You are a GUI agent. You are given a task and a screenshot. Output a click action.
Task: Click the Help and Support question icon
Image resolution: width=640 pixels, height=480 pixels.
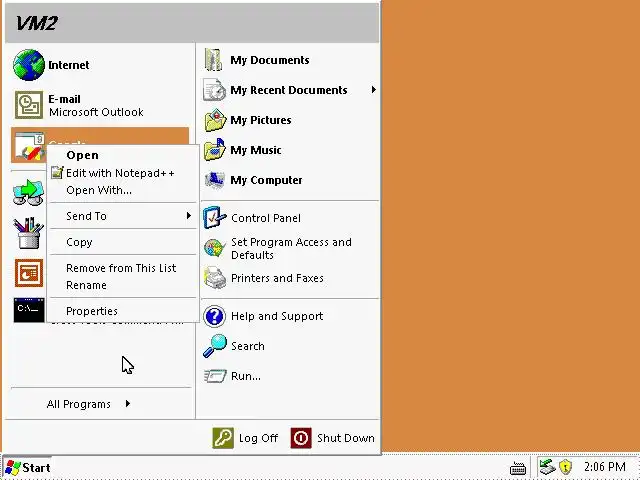coord(214,316)
